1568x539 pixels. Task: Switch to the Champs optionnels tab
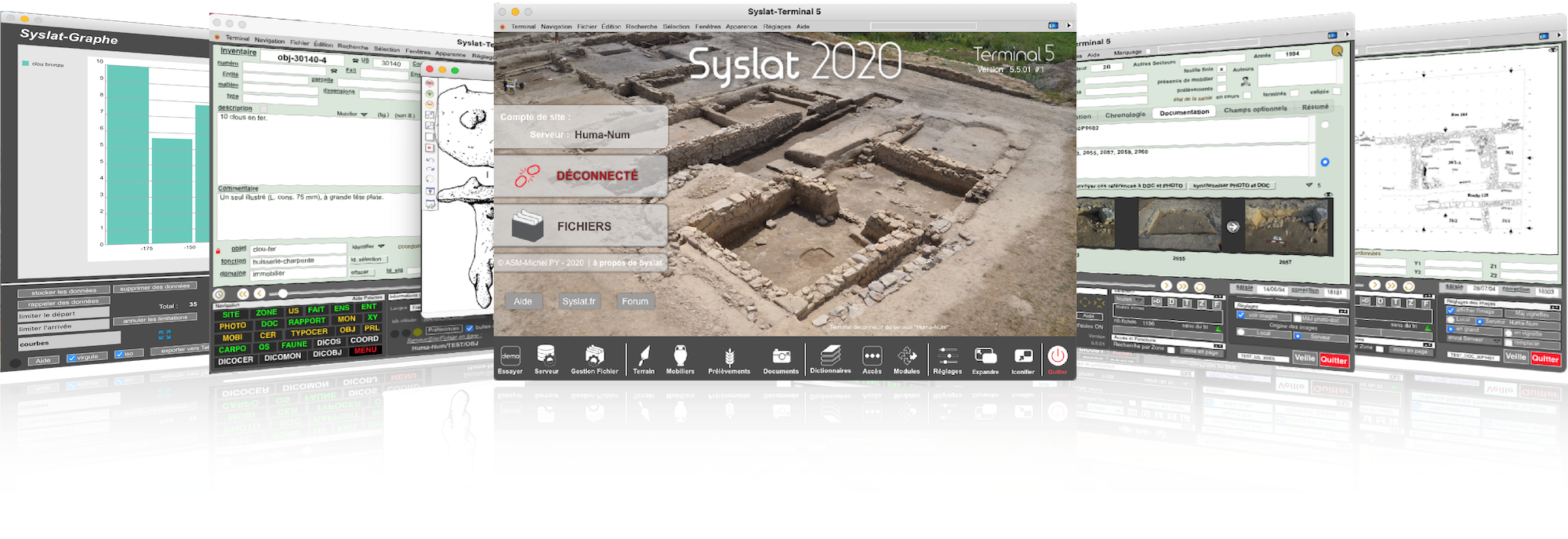pos(1255,109)
